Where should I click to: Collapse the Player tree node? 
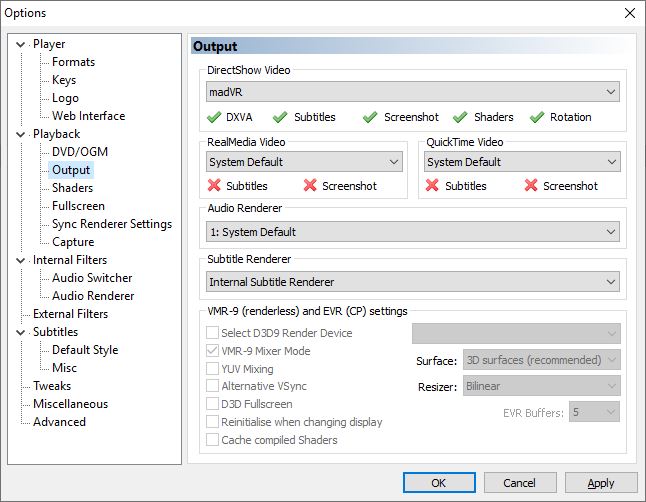(20, 44)
